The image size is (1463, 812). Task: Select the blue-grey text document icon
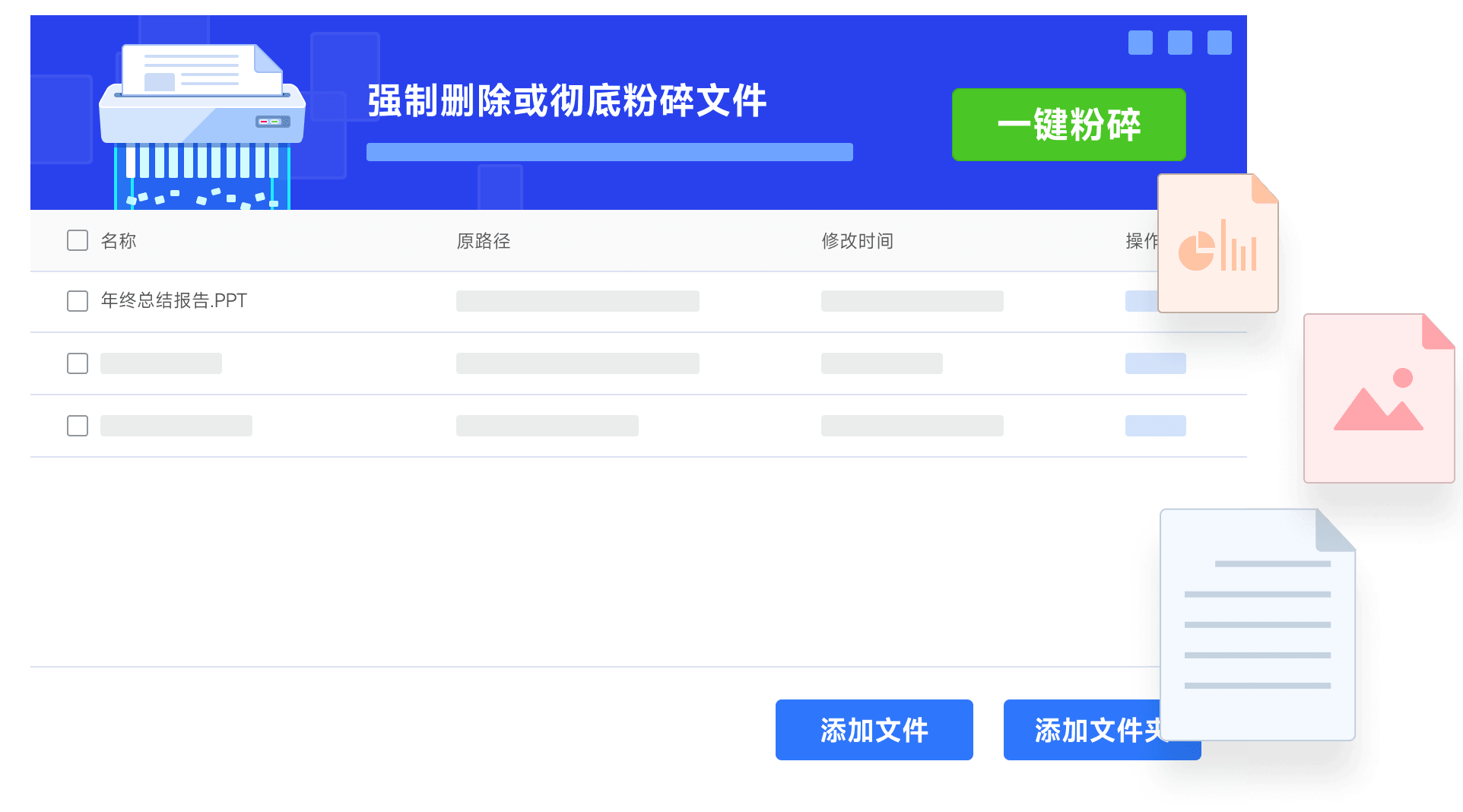click(x=1258, y=624)
